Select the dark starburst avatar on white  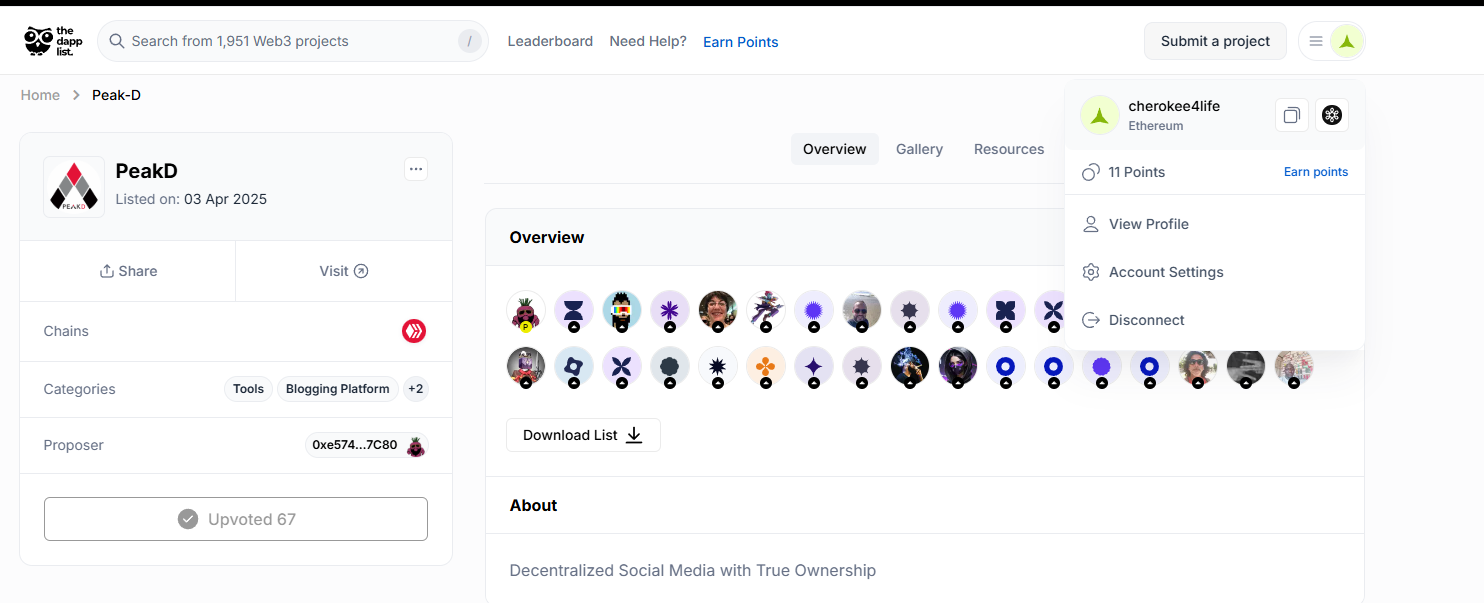718,367
